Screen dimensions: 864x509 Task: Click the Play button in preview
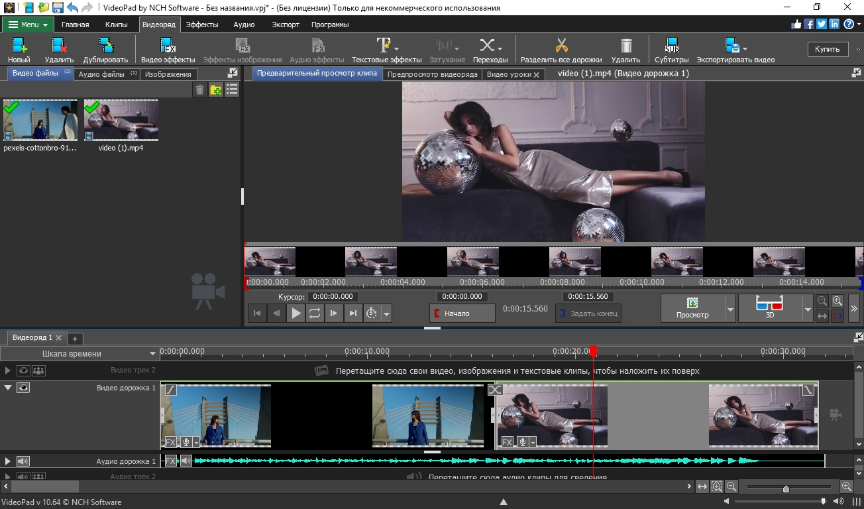tap(295, 313)
